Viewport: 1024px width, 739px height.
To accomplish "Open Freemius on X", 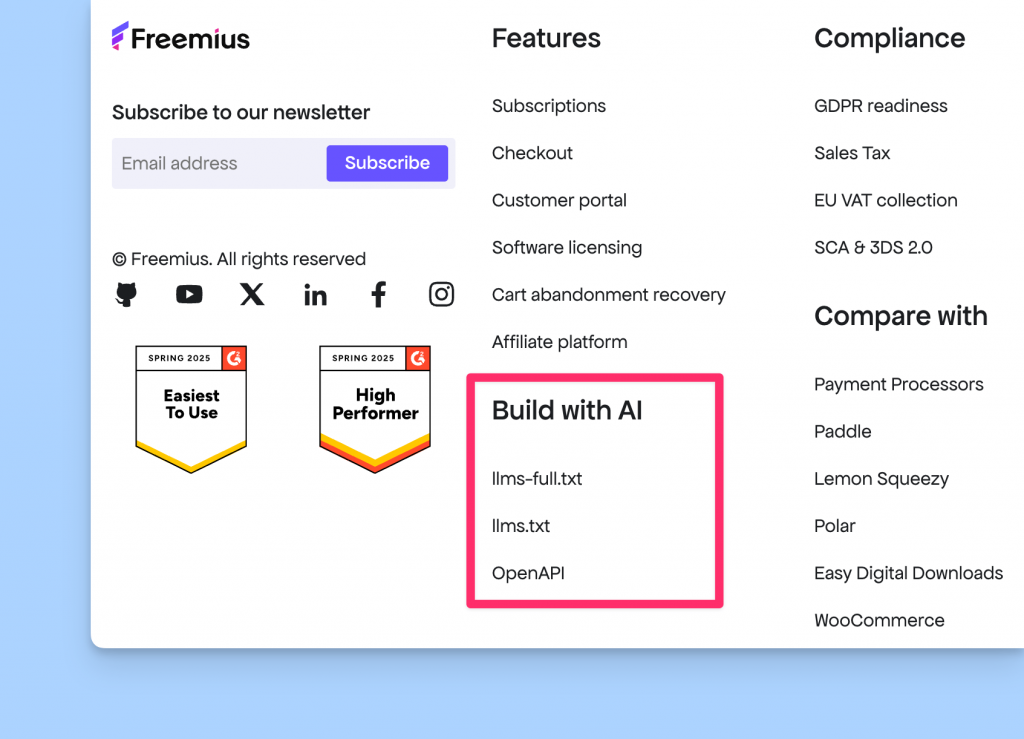I will coord(251,294).
